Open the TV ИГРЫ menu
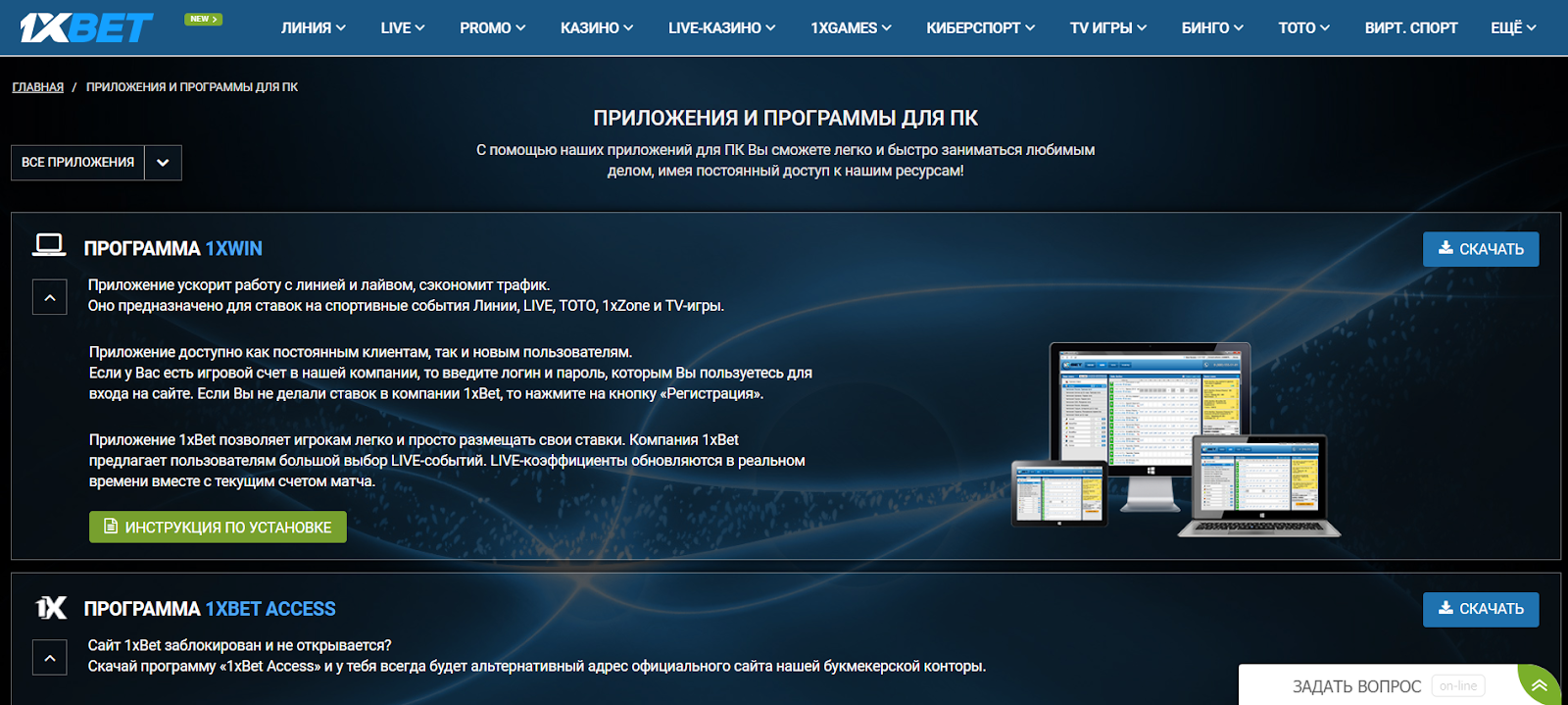Screen dimensions: 1568x705 tap(1108, 28)
